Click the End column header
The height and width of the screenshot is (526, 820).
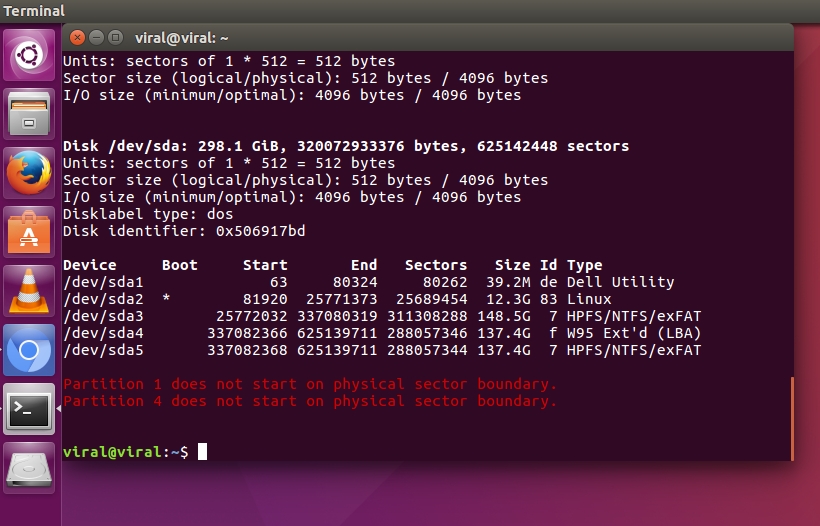364,265
